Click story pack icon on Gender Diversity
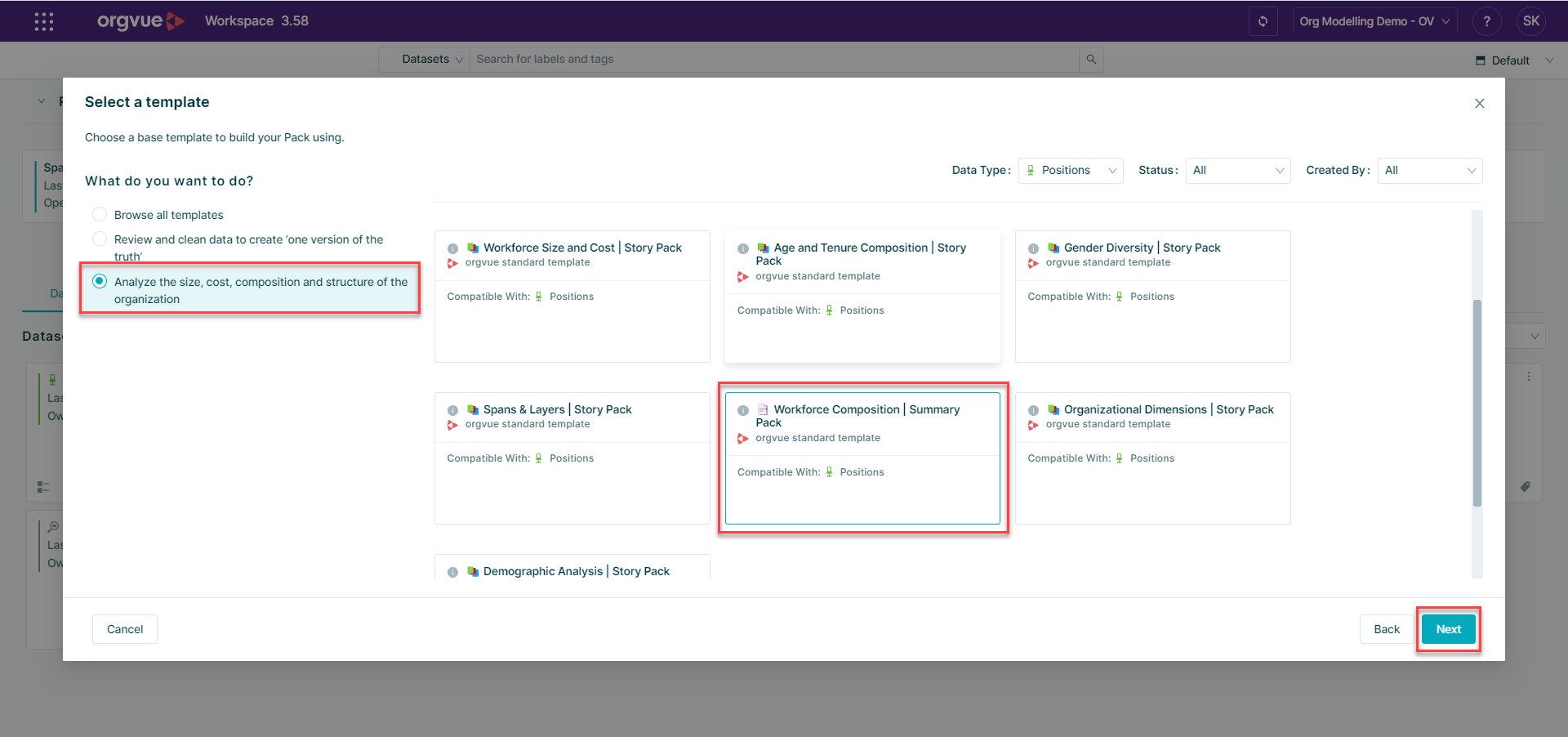The height and width of the screenshot is (737, 1568). [x=1053, y=248]
